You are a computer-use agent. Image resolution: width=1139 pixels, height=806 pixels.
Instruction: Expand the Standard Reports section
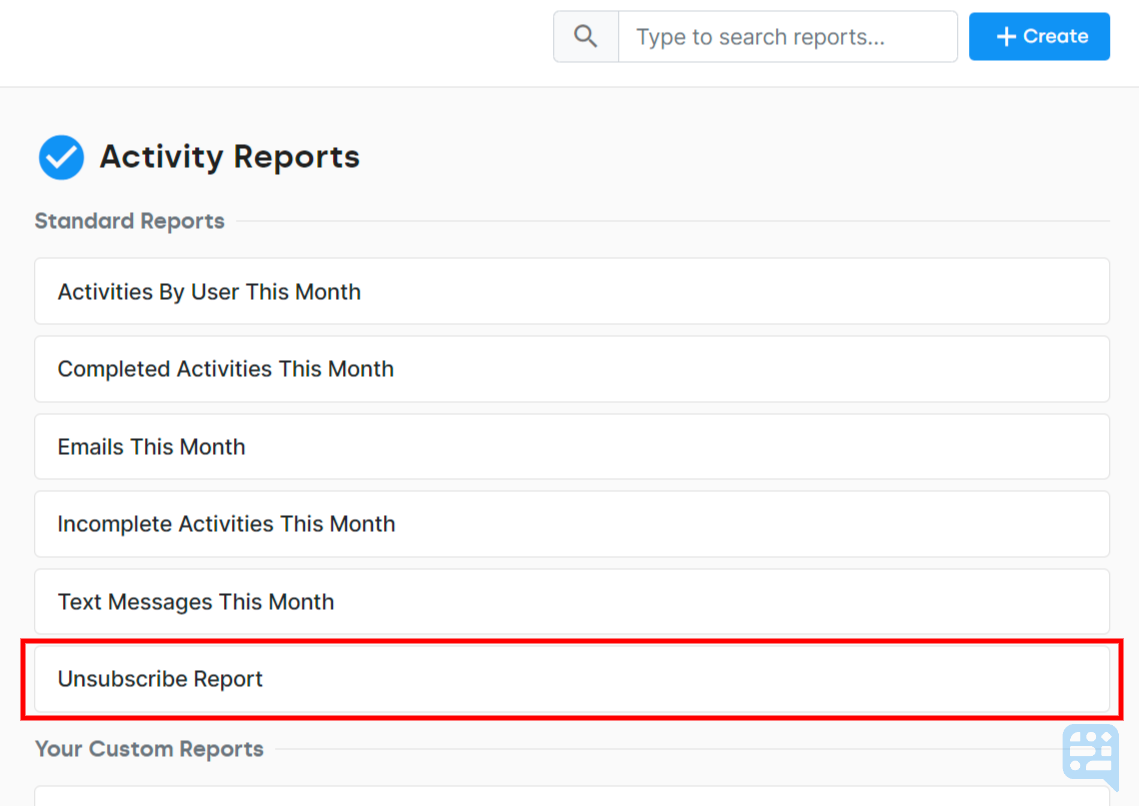point(129,220)
